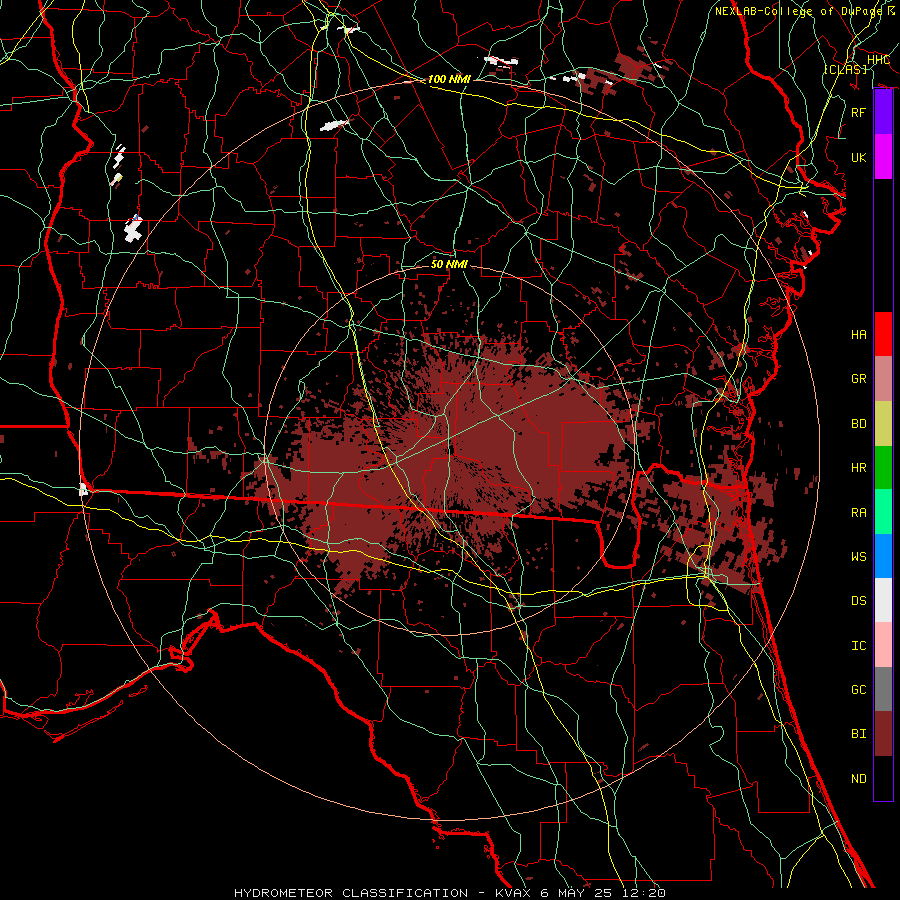Click the DS white legend swatch
The image size is (900, 900).
click(883, 600)
